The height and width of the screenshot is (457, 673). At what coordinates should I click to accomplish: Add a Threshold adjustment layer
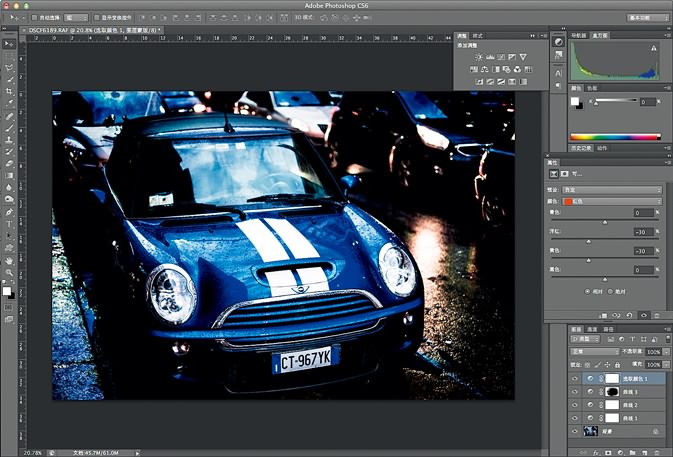pos(501,82)
